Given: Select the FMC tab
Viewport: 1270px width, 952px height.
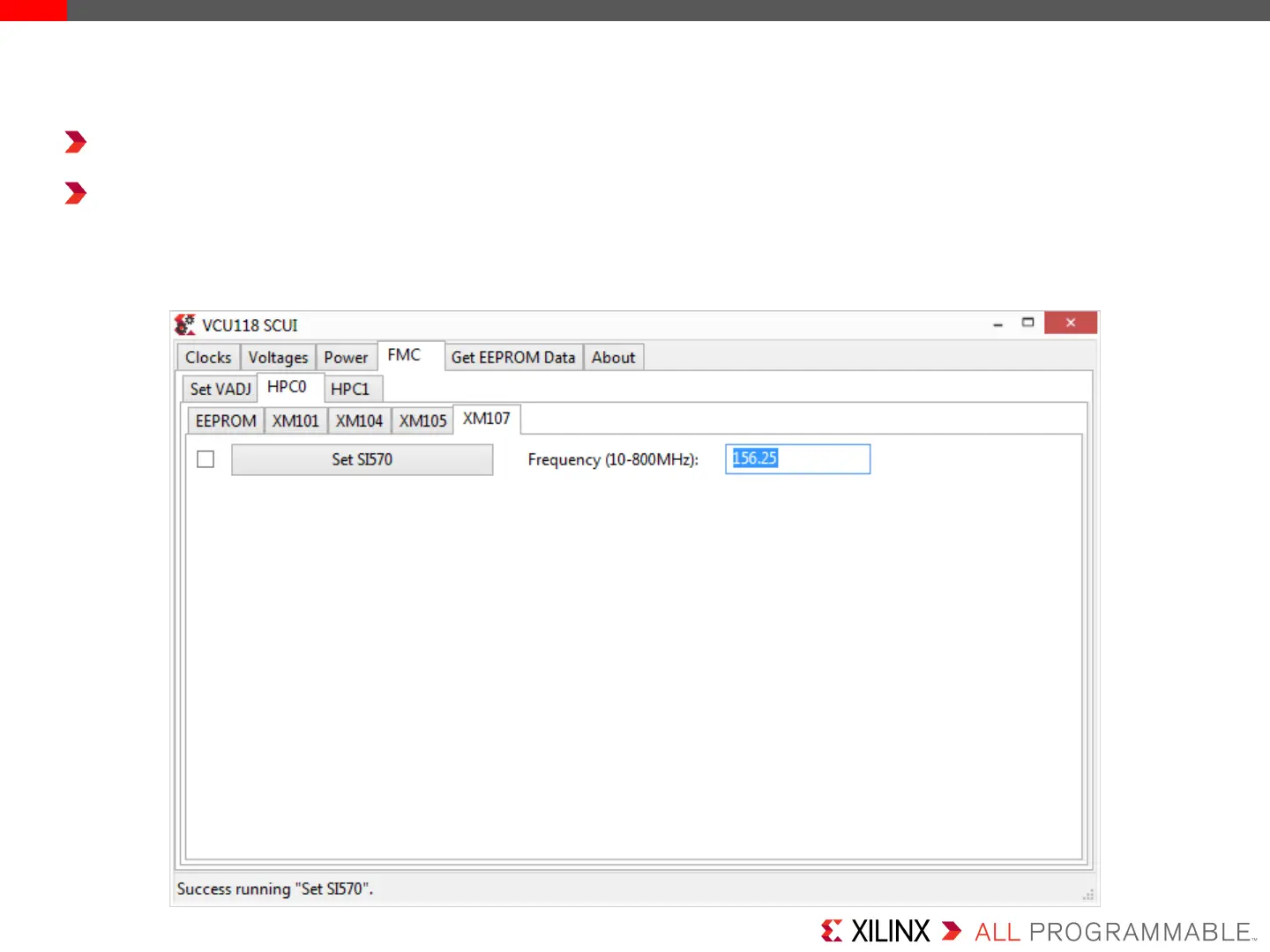Looking at the screenshot, I should (x=410, y=355).
